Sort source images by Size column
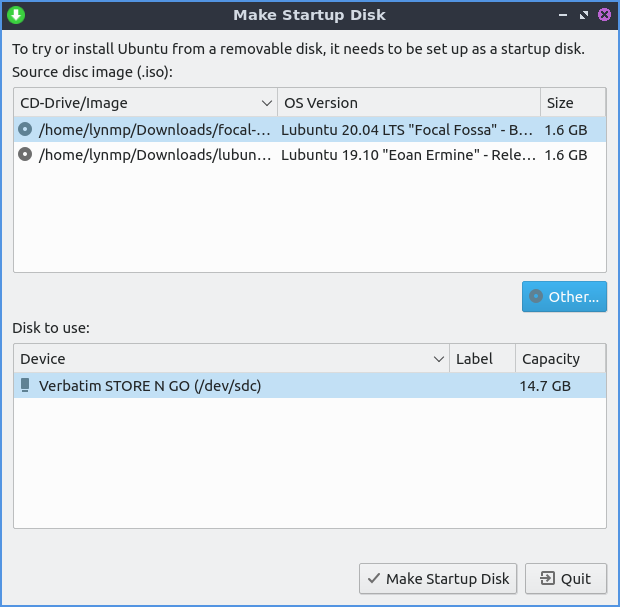Screen dimensions: 620x607 tap(572, 103)
